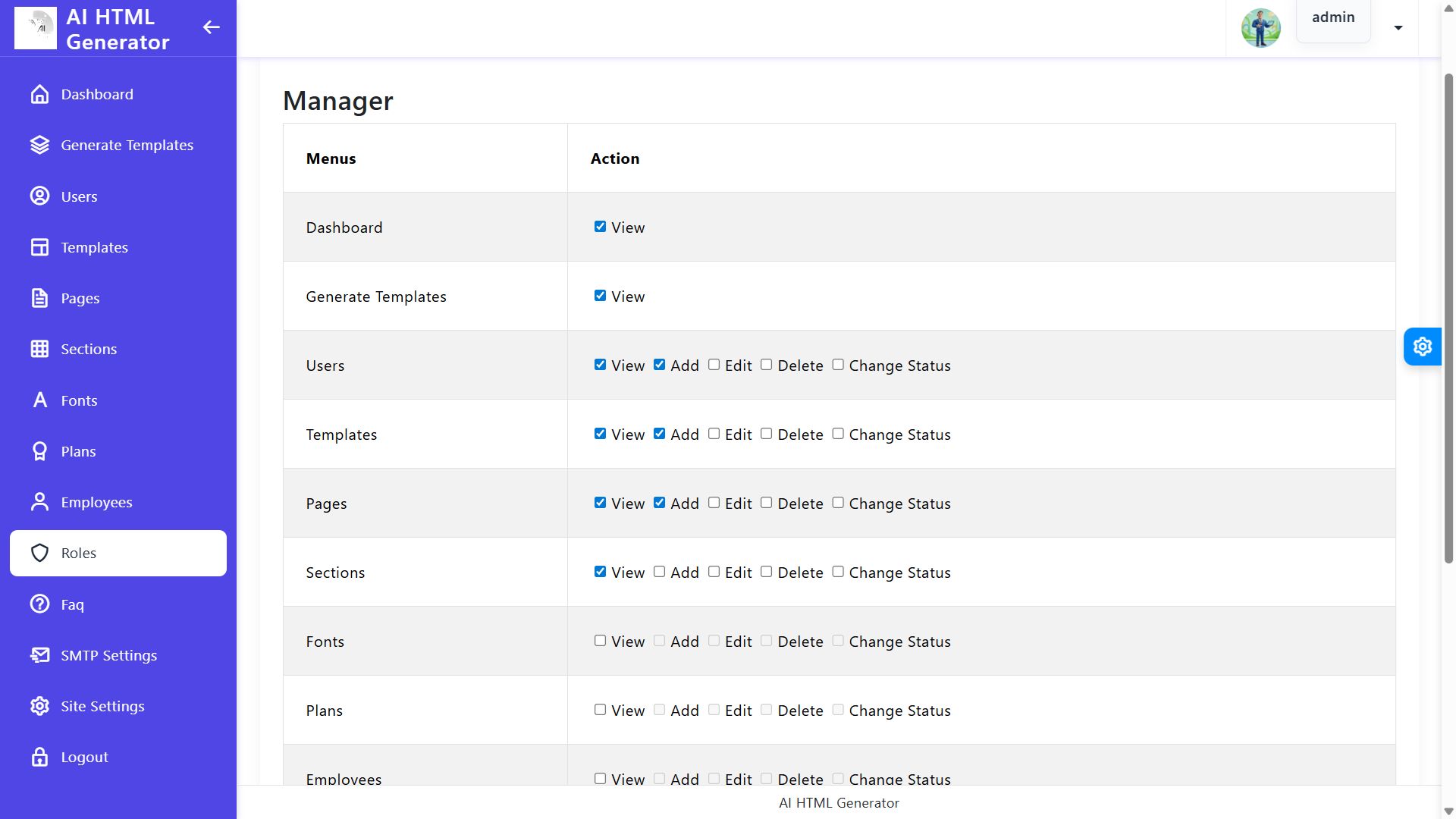Open the Employees menu item
Image resolution: width=1456 pixels, height=819 pixels.
pyautogui.click(x=96, y=502)
